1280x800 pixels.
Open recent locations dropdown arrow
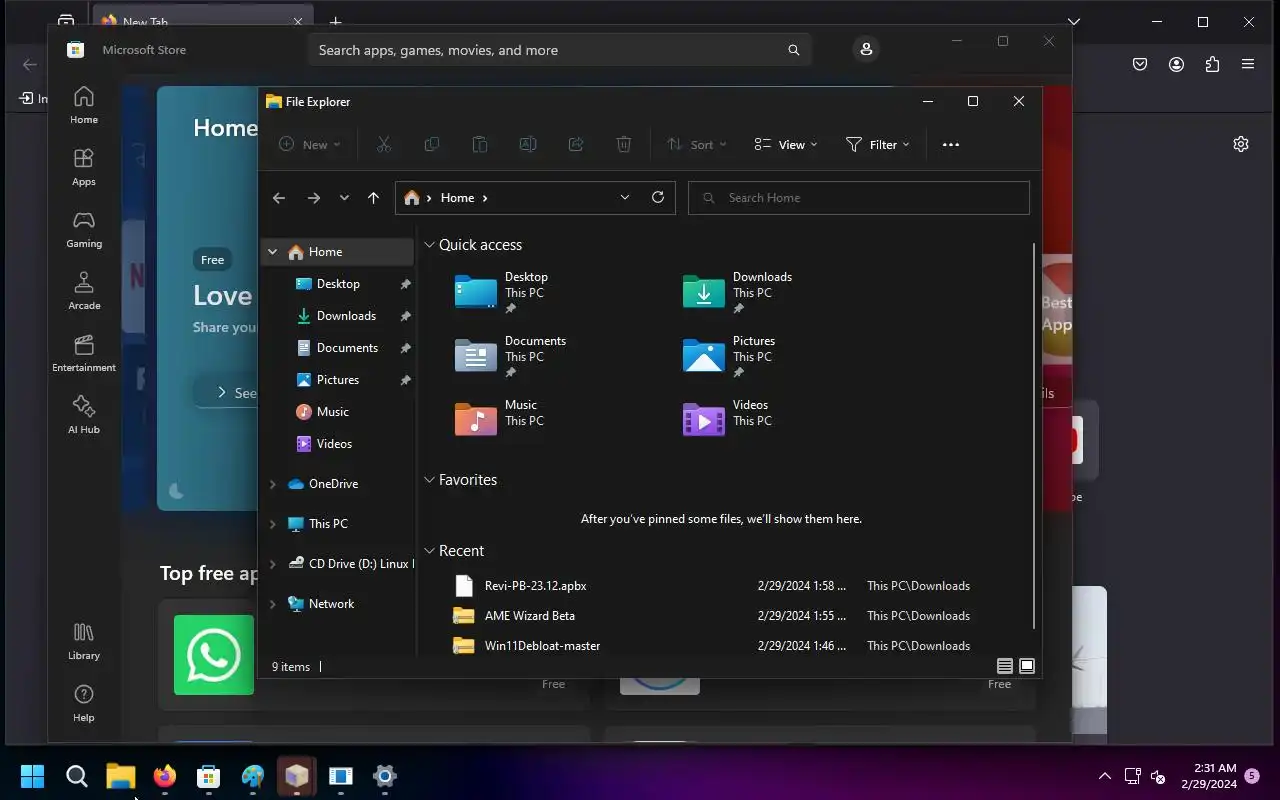click(x=344, y=198)
